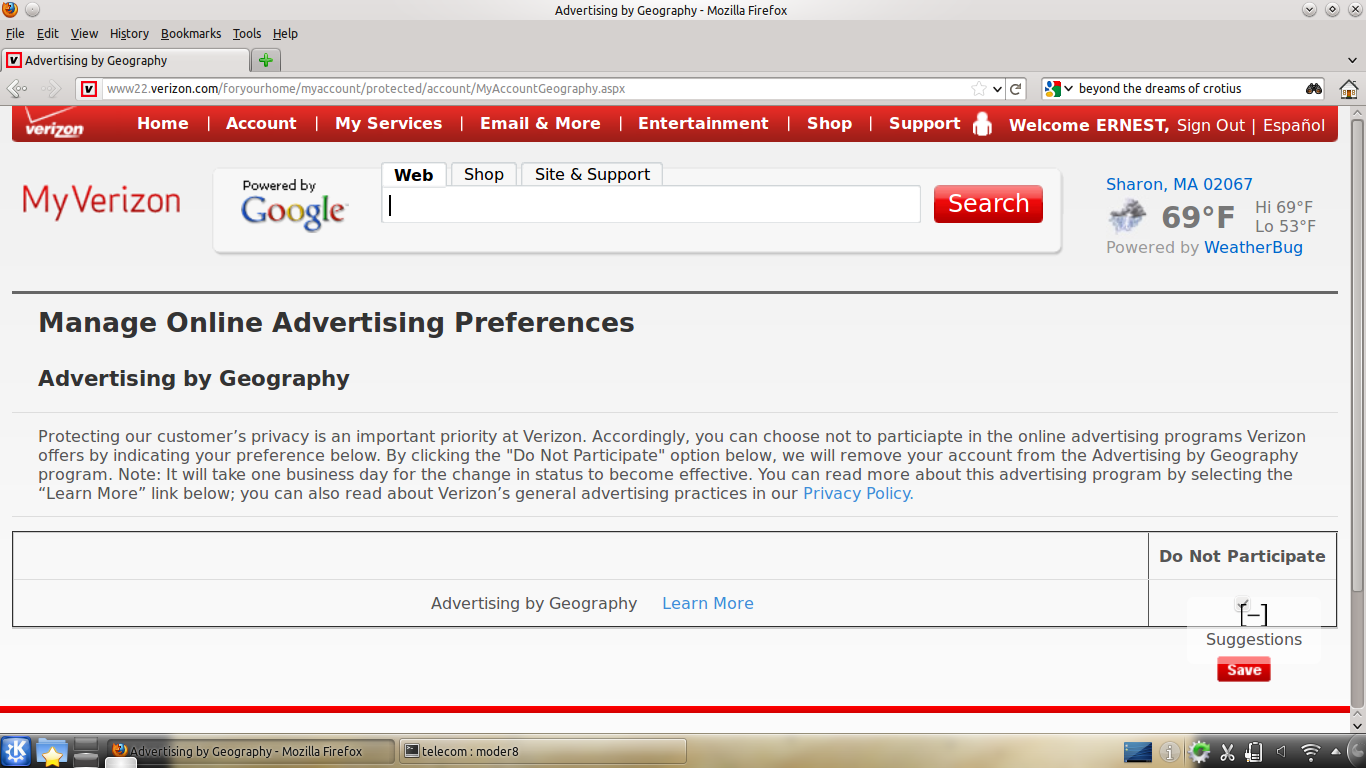1366x768 pixels.
Task: Click the Home navigation item
Action: coord(163,123)
